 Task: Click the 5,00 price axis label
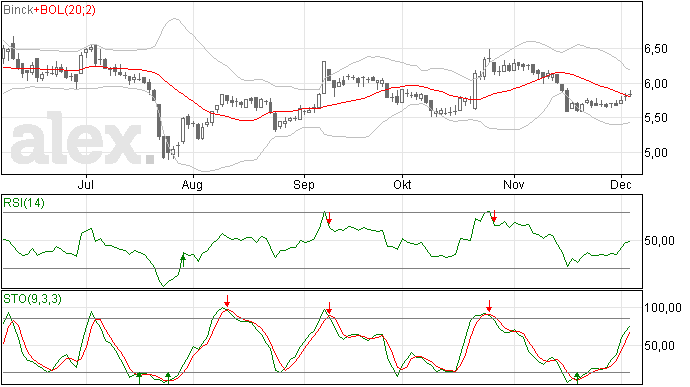point(656,153)
